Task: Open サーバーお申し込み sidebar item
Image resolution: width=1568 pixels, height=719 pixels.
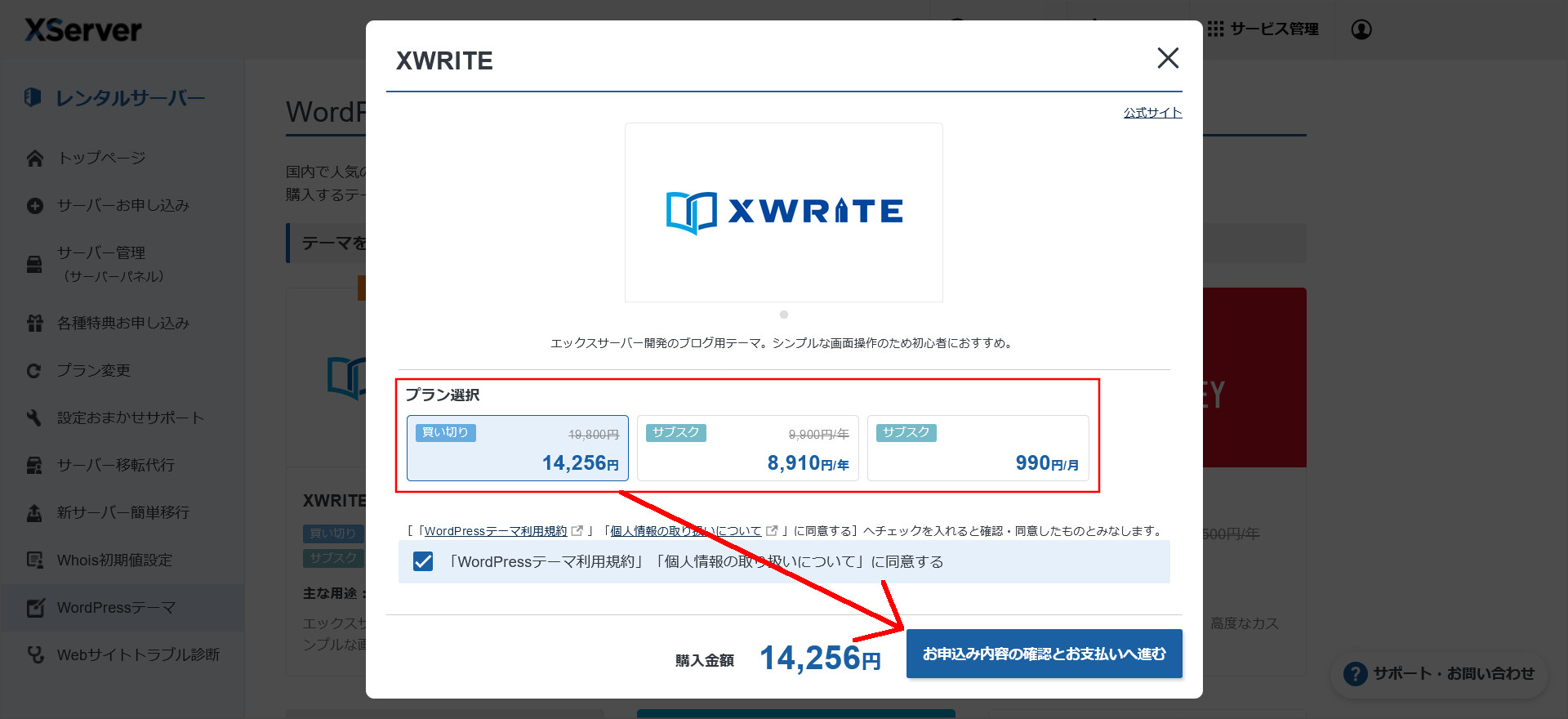Action: (123, 205)
